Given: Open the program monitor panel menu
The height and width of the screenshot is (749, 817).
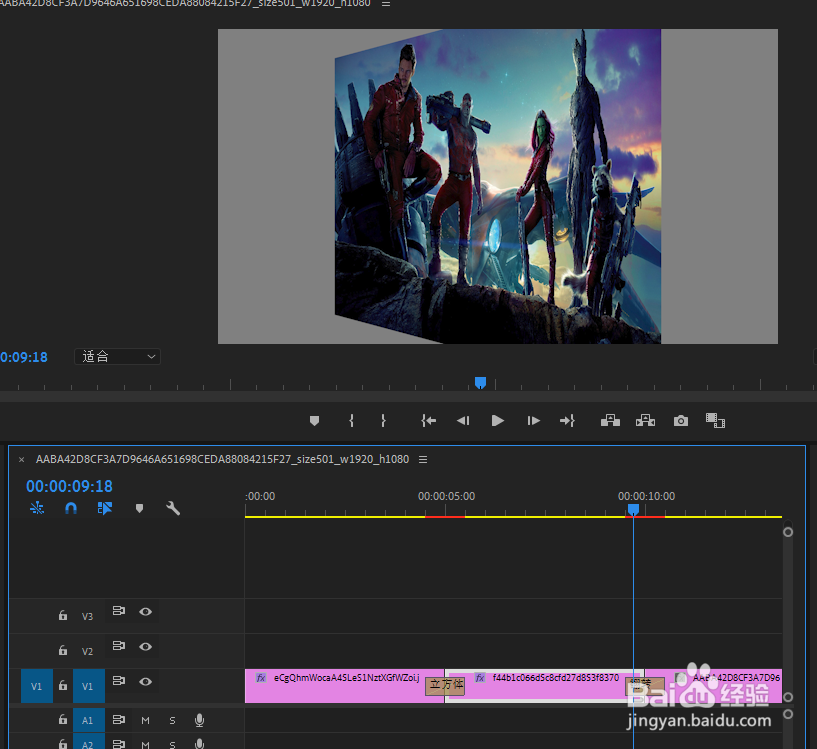Looking at the screenshot, I should [x=386, y=4].
